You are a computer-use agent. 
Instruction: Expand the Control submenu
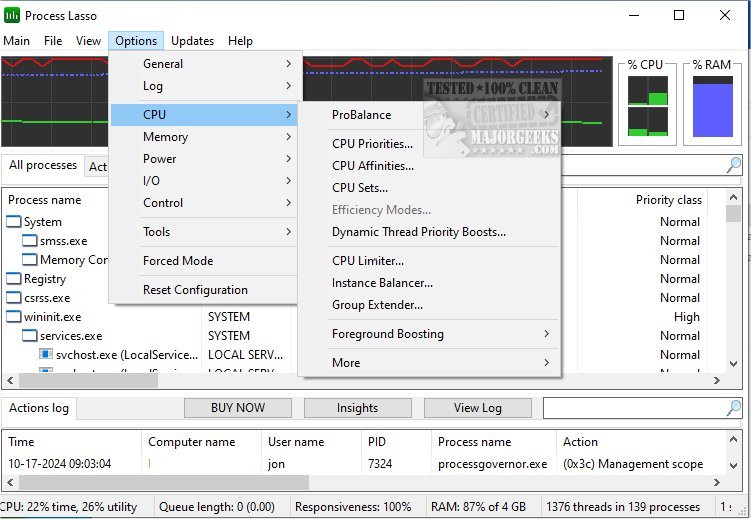(x=204, y=203)
